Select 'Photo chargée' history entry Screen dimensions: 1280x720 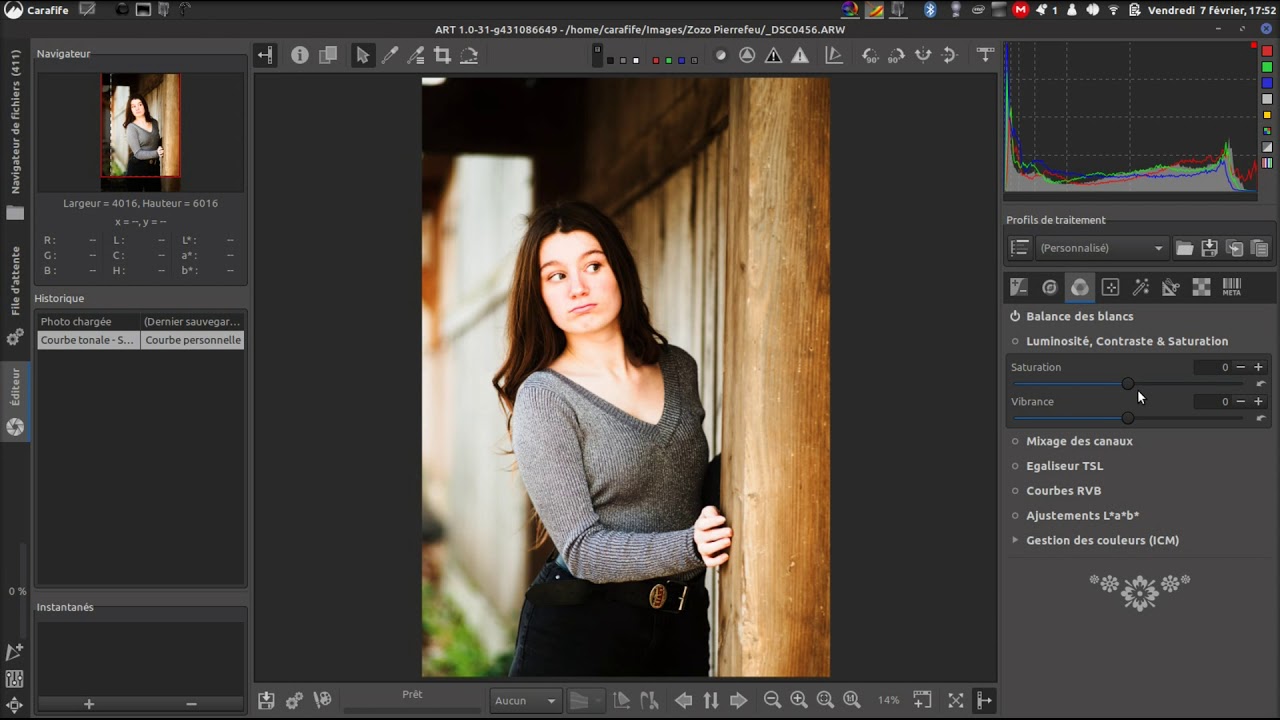click(141, 322)
